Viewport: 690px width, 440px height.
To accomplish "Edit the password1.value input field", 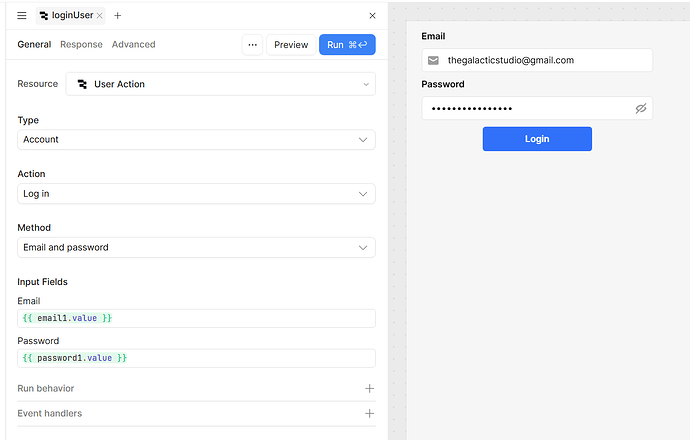I will 196,358.
